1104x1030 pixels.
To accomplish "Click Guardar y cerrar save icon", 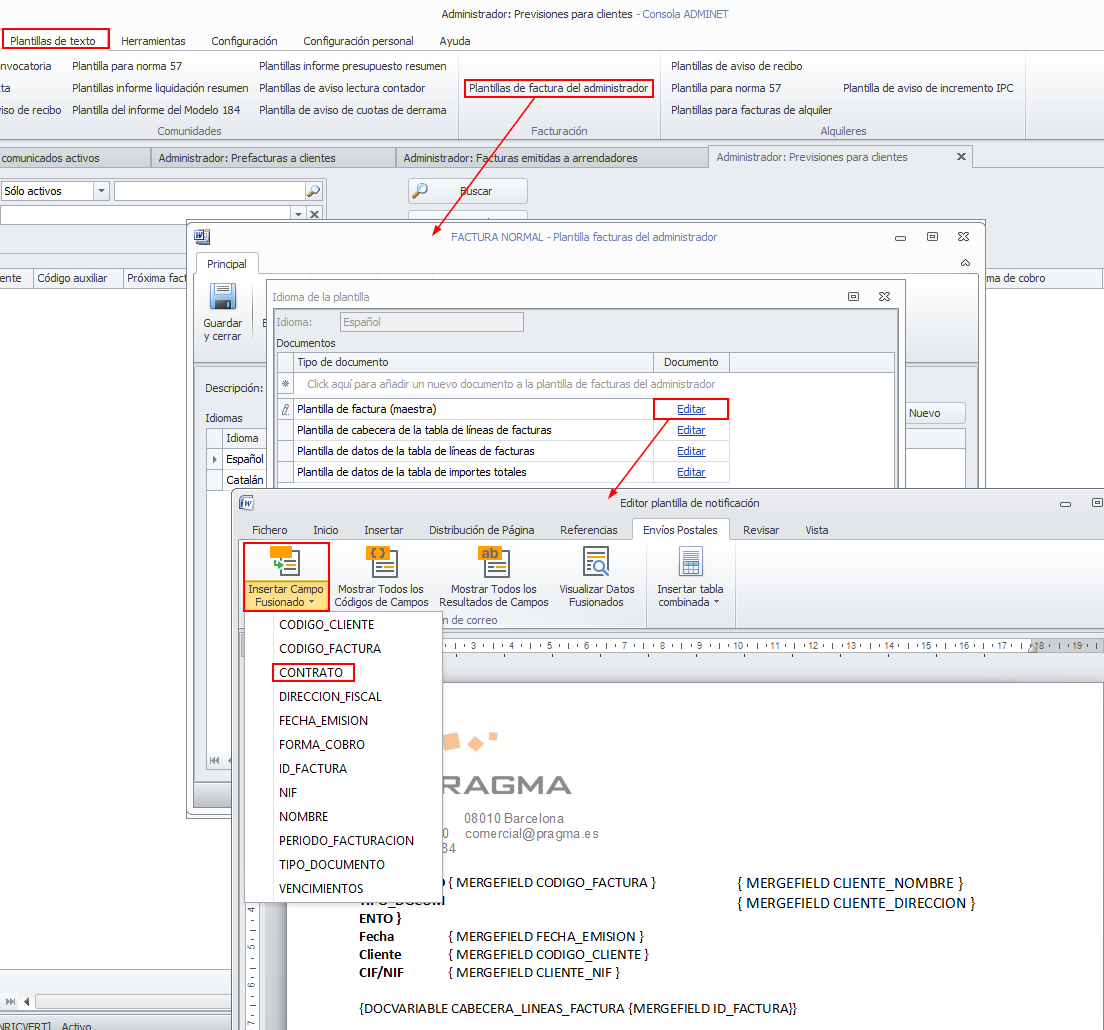I will pyautogui.click(x=222, y=296).
